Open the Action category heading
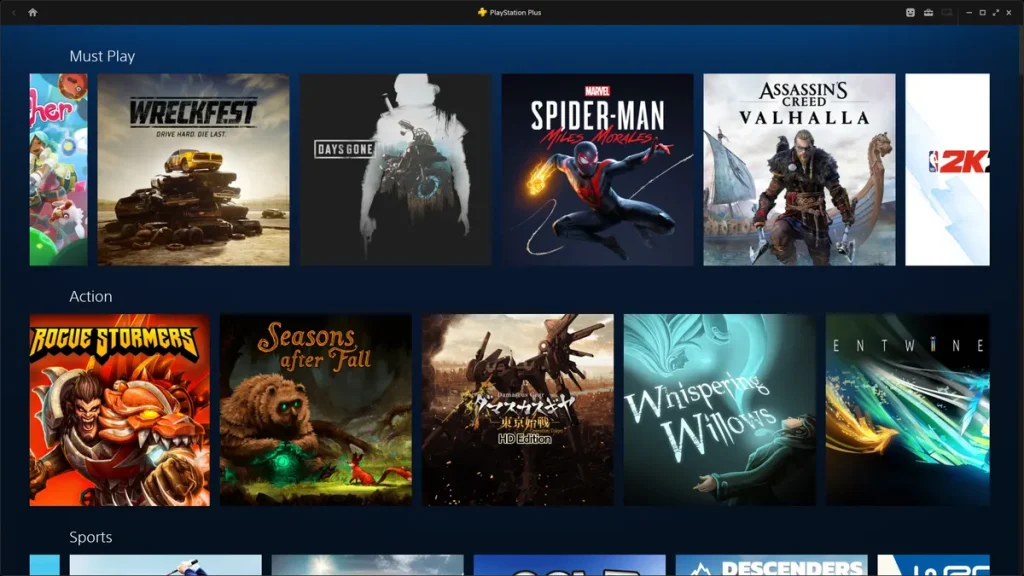The image size is (1024, 576). coord(91,296)
